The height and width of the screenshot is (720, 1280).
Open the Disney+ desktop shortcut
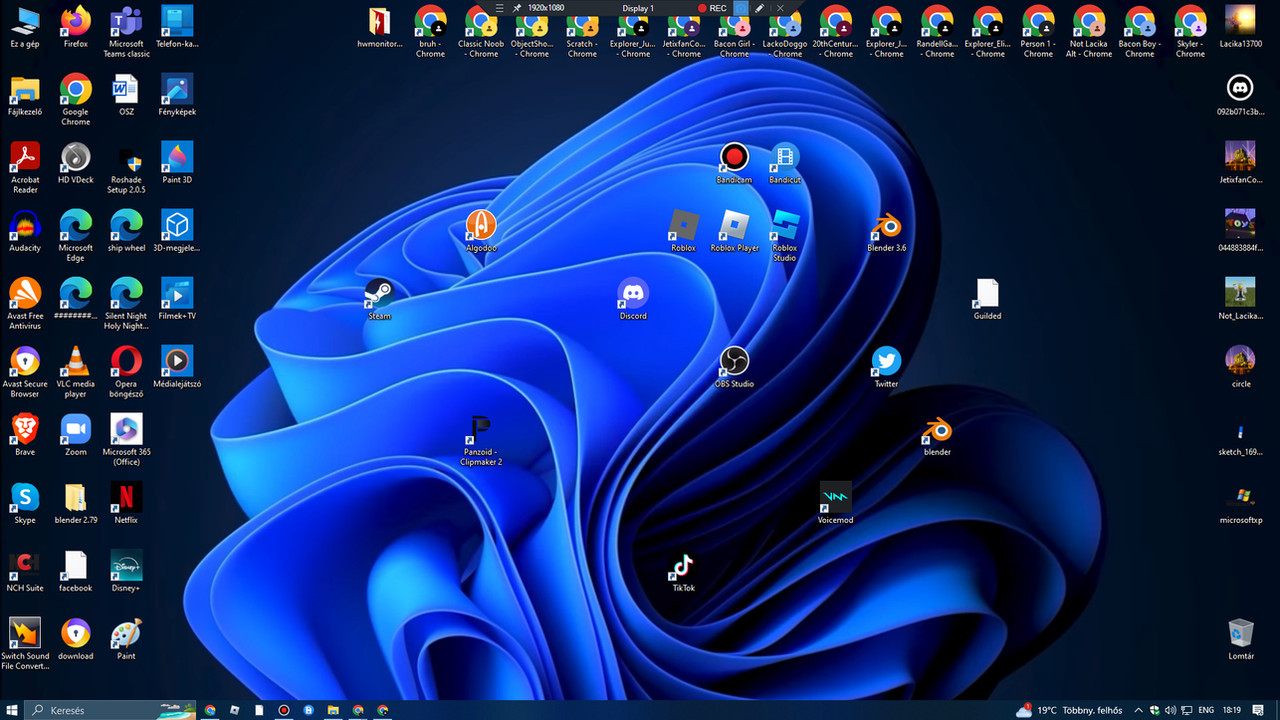pyautogui.click(x=126, y=571)
